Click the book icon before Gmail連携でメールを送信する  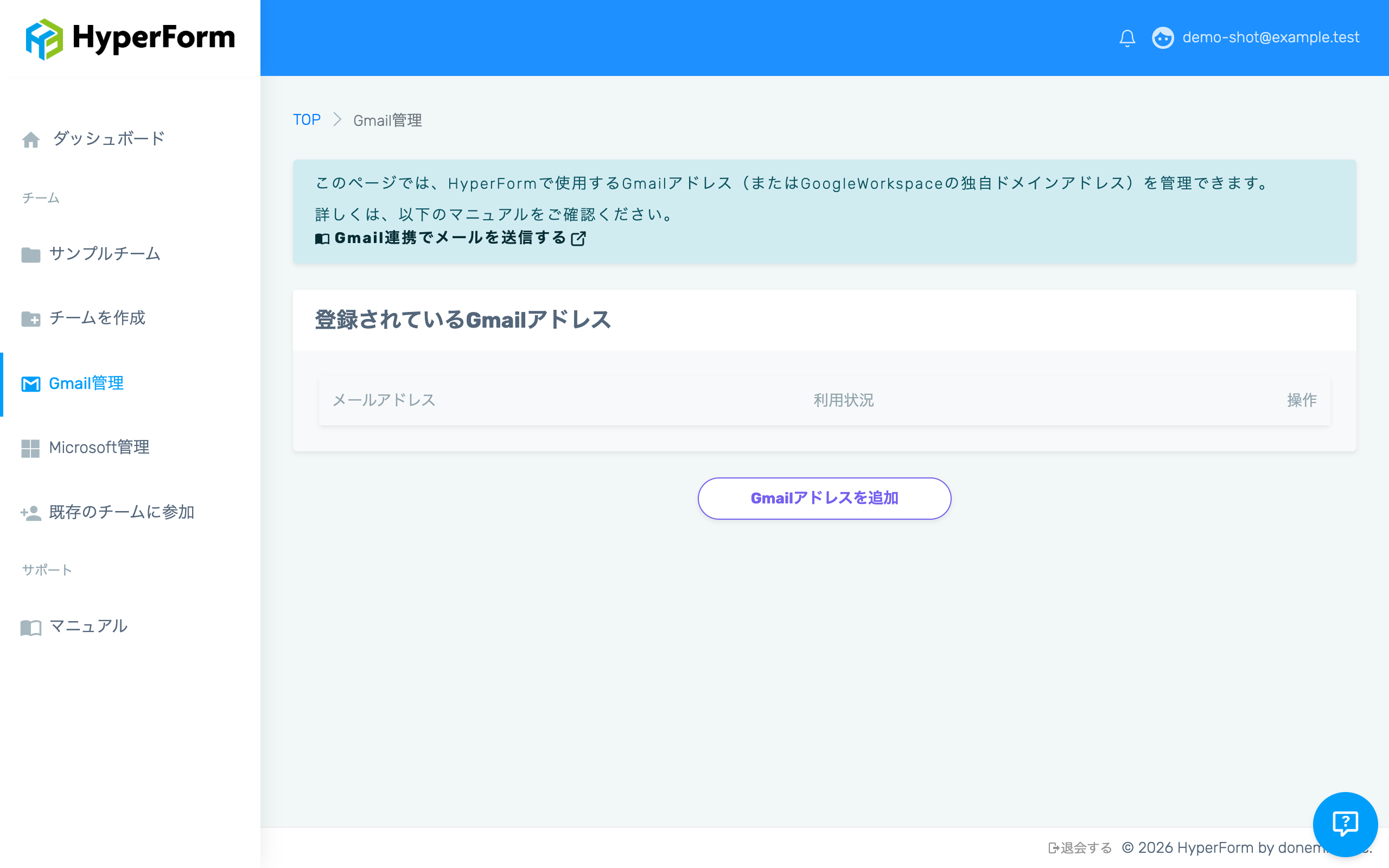[322, 238]
